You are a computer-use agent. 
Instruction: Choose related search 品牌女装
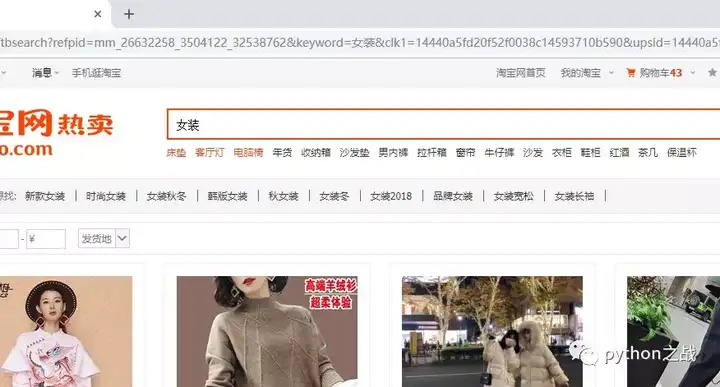453,196
